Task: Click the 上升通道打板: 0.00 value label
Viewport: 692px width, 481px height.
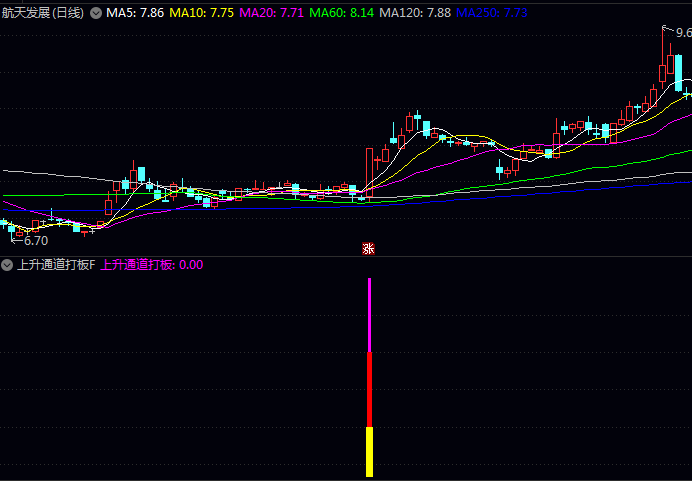Action: pyautogui.click(x=152, y=265)
